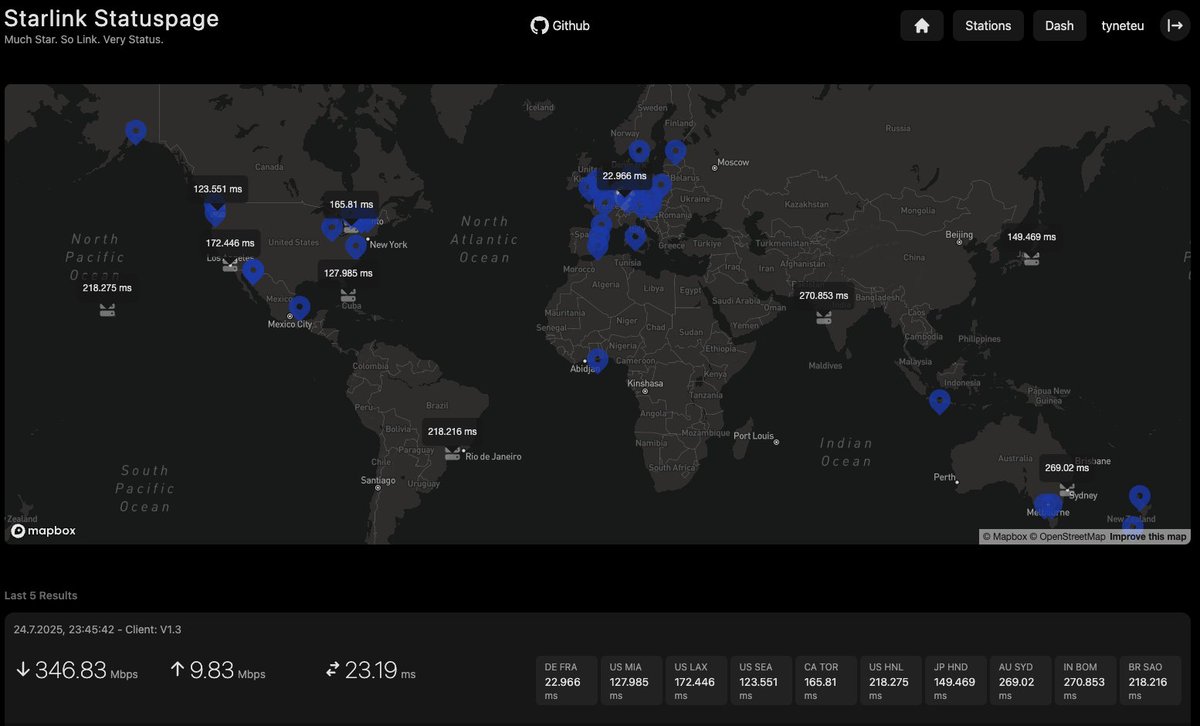Image resolution: width=1200 pixels, height=726 pixels.
Task: Select the US SEA latency card
Action: [x=761, y=681]
